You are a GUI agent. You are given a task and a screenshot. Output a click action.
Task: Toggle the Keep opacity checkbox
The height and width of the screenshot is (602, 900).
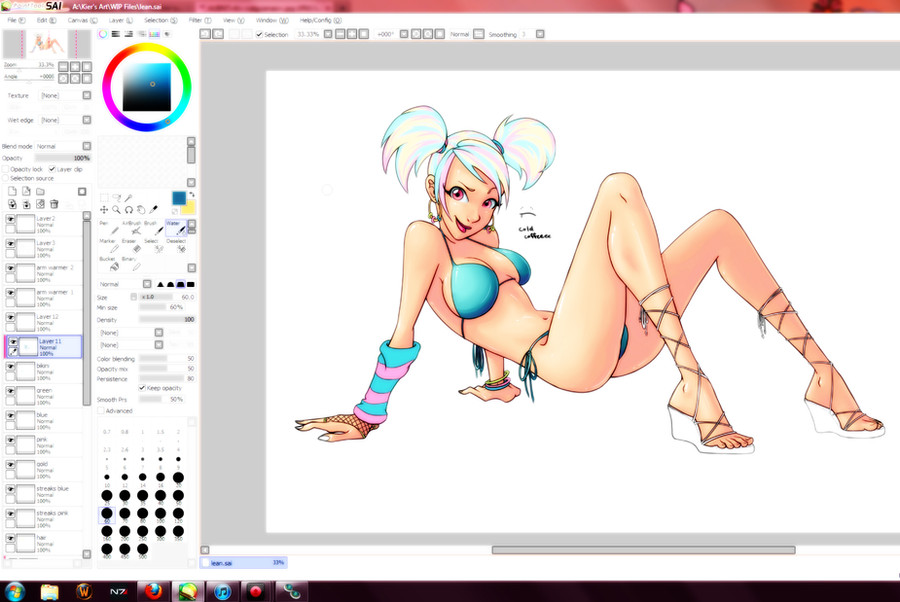(x=142, y=388)
